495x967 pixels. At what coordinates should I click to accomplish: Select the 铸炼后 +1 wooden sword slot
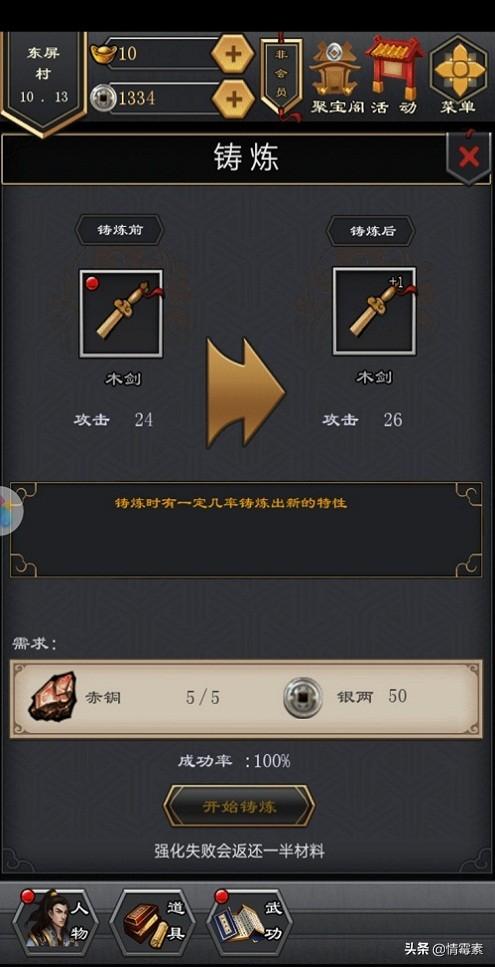(374, 311)
